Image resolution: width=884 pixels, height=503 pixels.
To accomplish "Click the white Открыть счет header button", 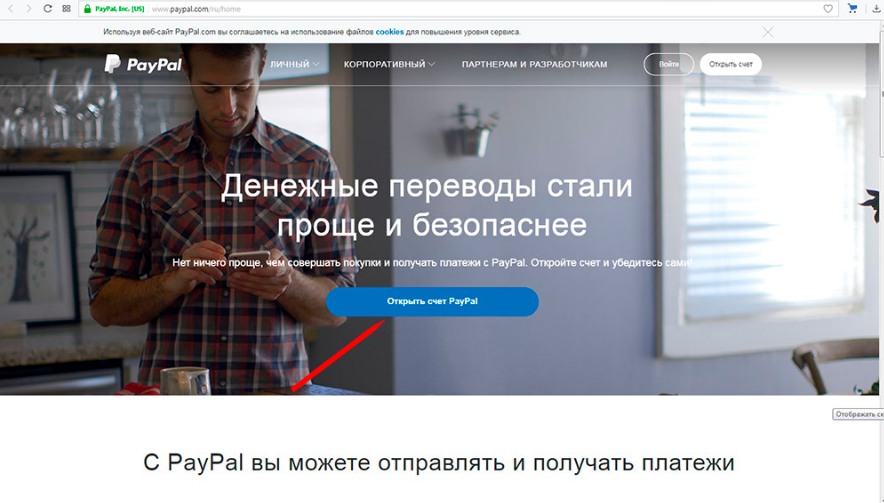I will point(731,64).
